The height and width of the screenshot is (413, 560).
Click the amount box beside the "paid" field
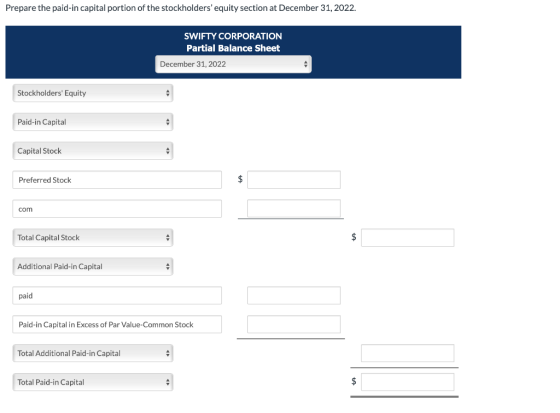(x=294, y=296)
